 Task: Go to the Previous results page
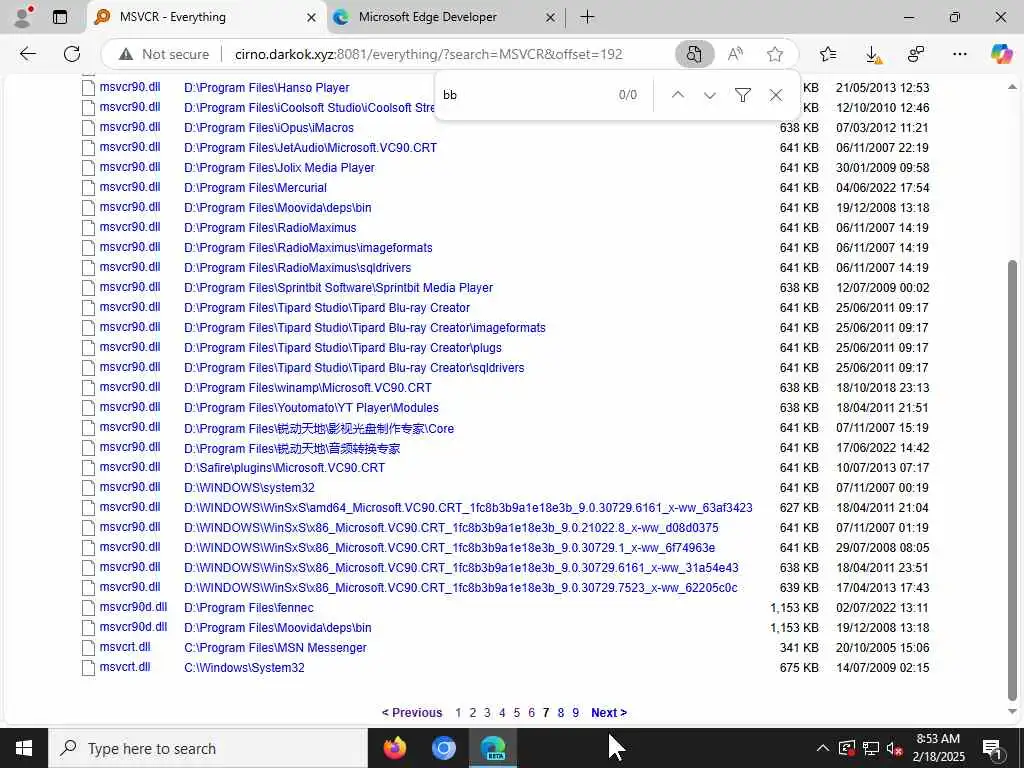[412, 712]
